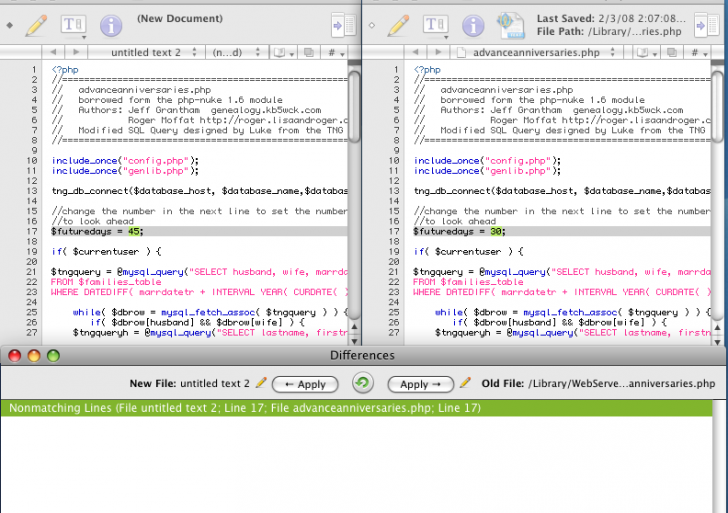Click the document preview icon beside Last Saved
This screenshot has width=728, height=513.
pyautogui.click(x=511, y=25)
